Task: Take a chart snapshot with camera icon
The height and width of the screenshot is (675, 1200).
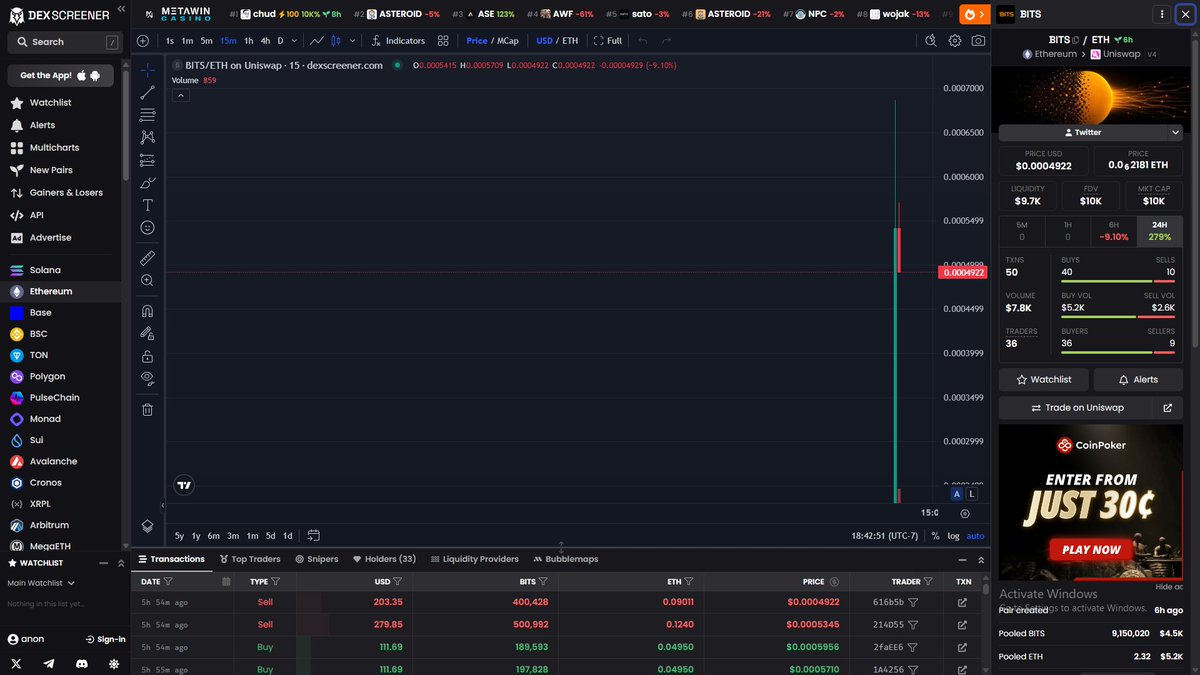Action: click(x=978, y=41)
